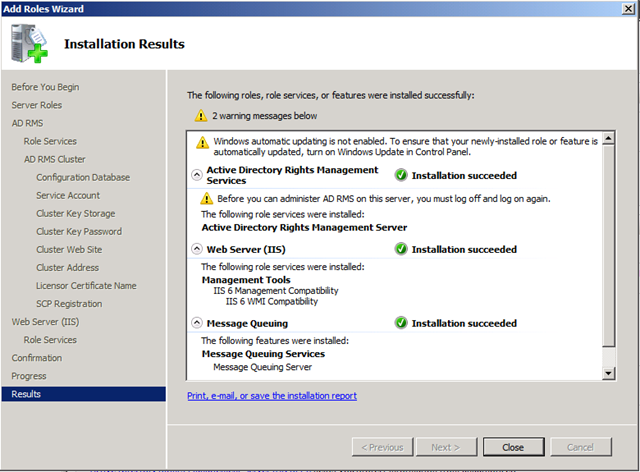Screen dimensions: 640x472
Task: Click warning icon beside '2 warning messages below'
Action: [200, 116]
